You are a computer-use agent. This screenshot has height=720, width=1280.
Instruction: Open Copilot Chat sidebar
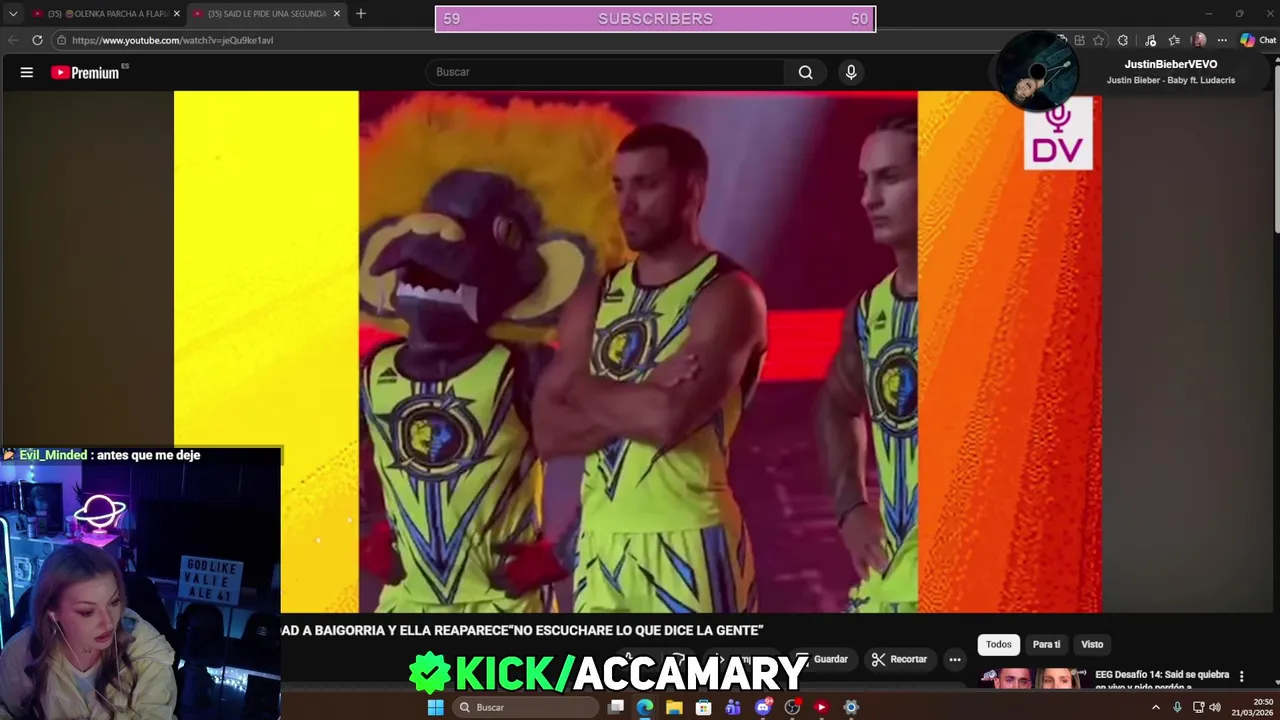pos(1258,40)
